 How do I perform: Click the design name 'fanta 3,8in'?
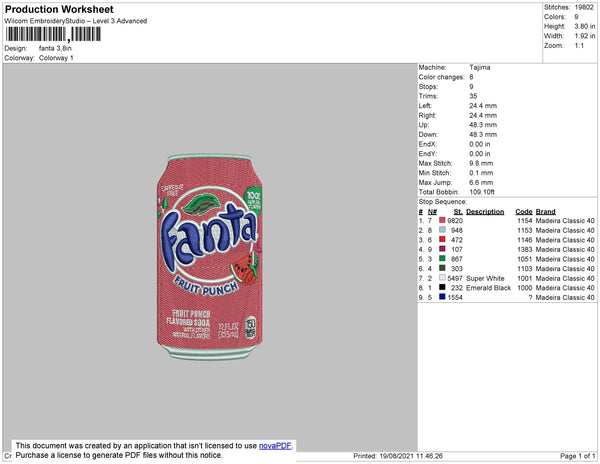[x=55, y=48]
